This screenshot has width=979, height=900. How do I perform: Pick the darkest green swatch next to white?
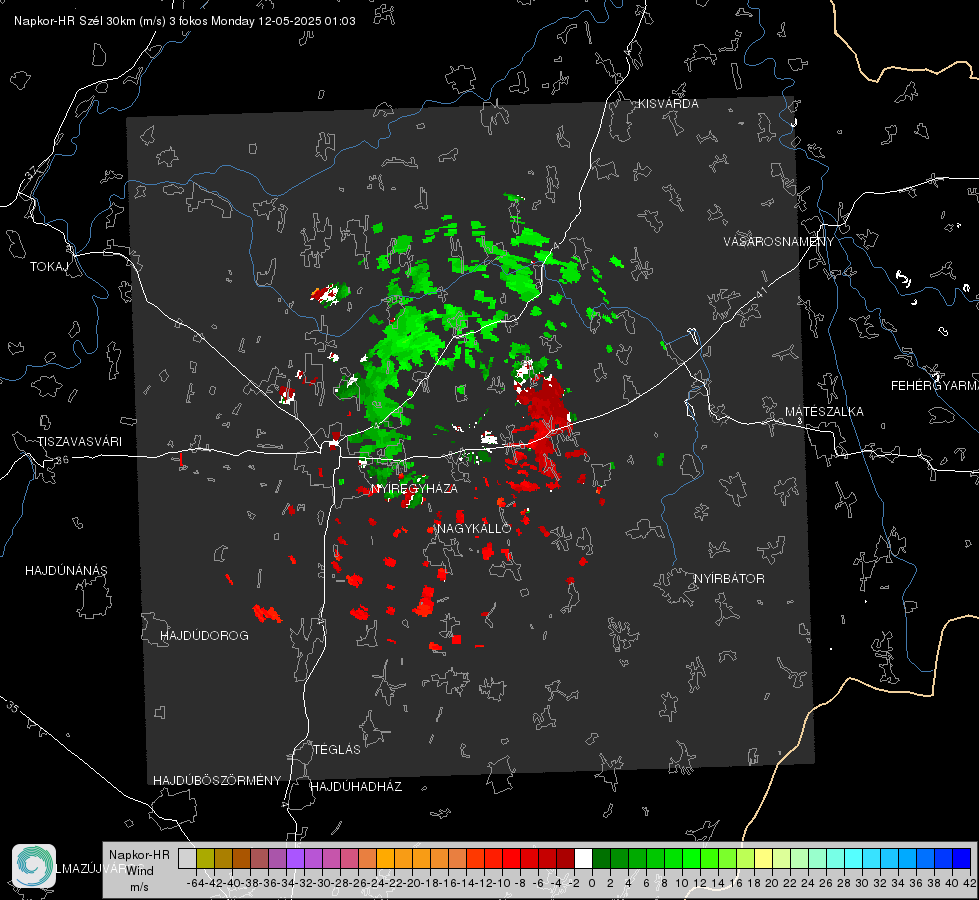point(601,858)
